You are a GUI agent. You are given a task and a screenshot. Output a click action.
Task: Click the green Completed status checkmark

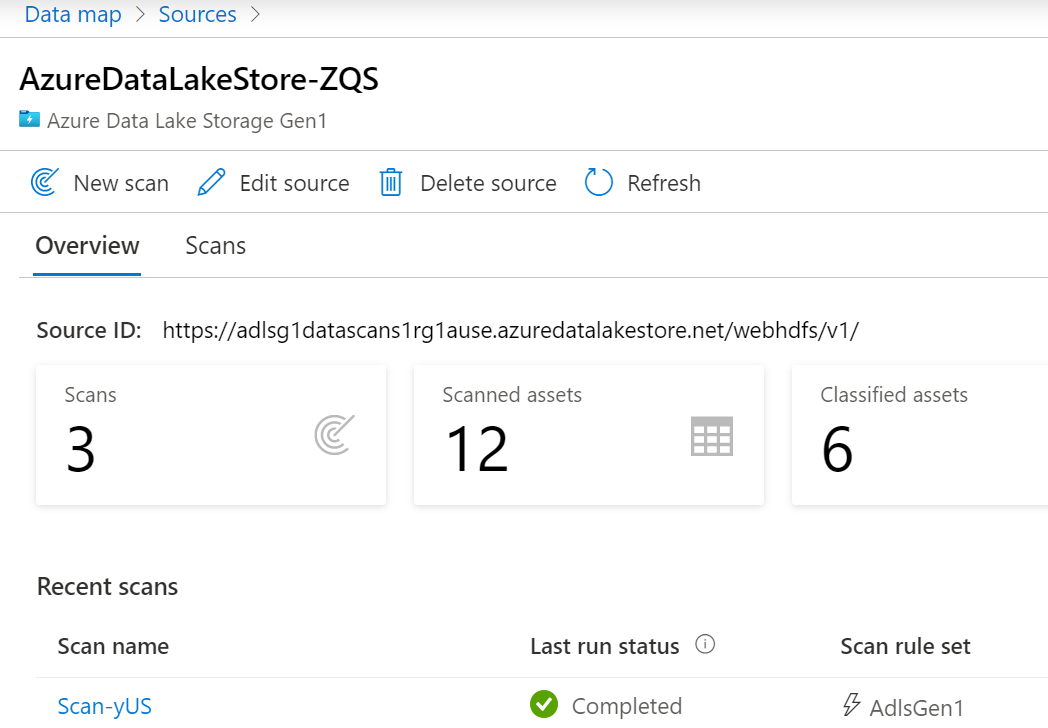(x=544, y=705)
